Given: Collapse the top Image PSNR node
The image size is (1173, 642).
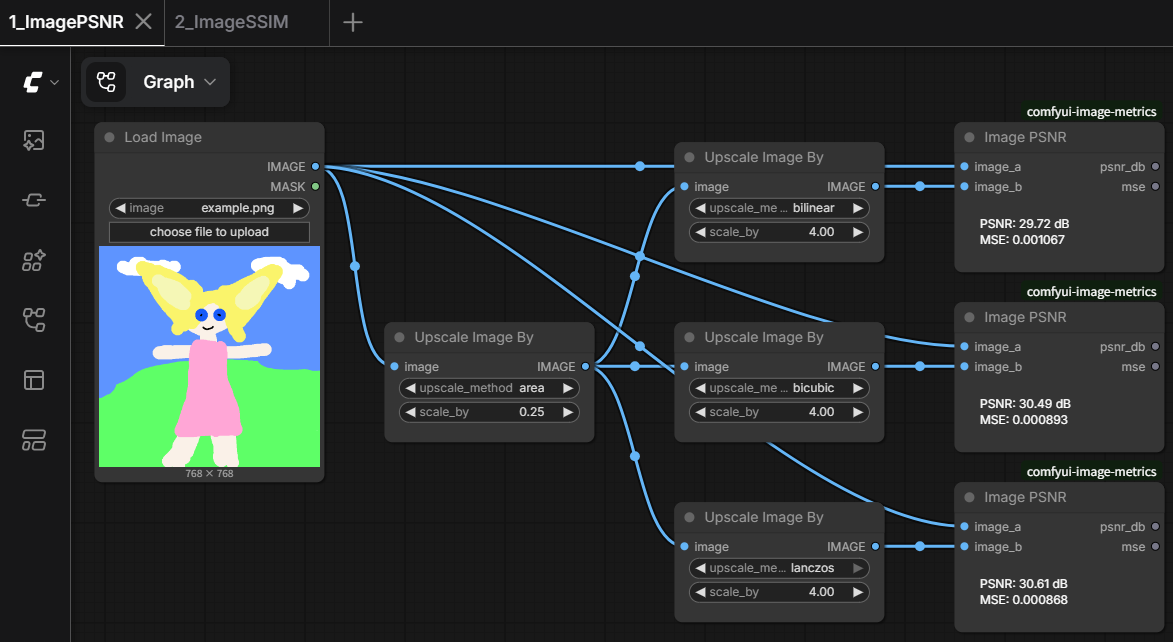Looking at the screenshot, I should click(970, 137).
